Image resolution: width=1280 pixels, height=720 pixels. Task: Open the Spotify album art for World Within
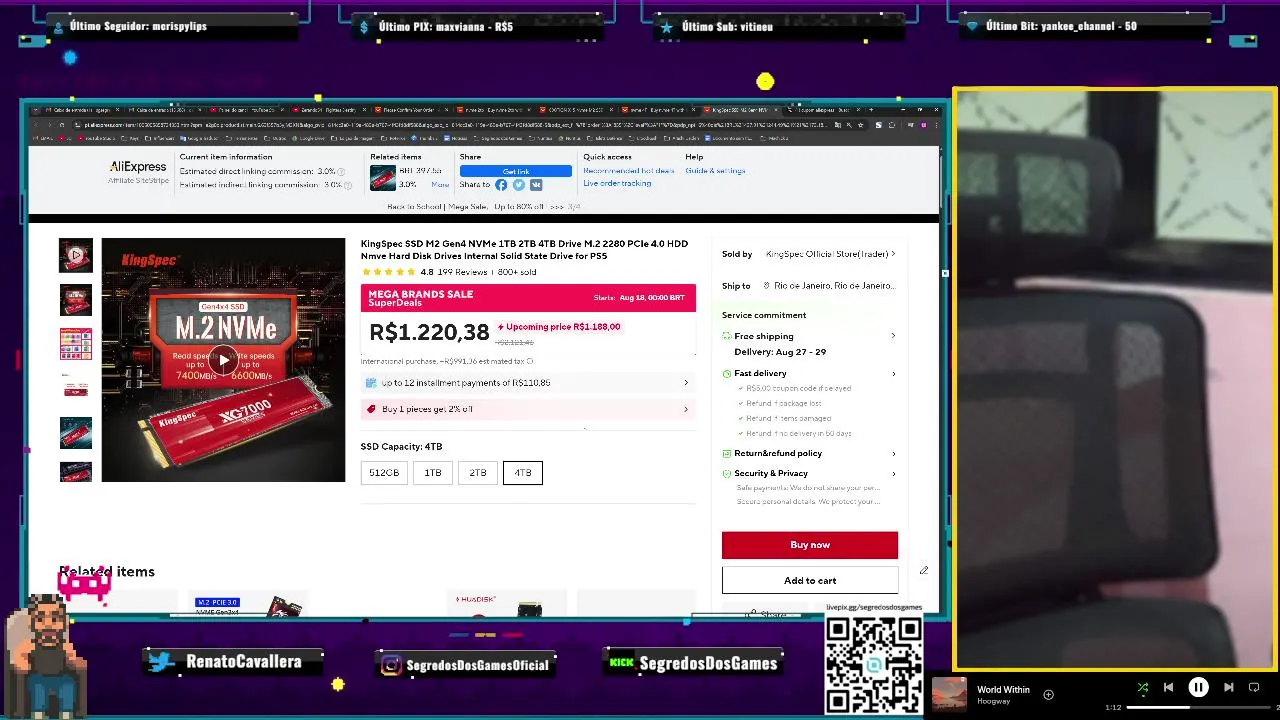coord(949,694)
